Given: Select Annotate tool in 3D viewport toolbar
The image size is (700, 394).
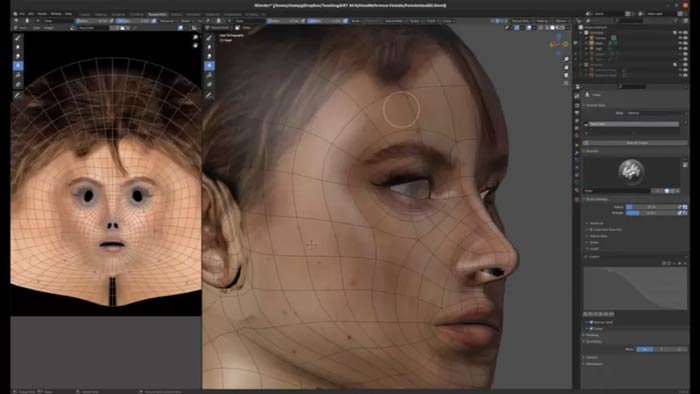Looking at the screenshot, I should click(209, 95).
